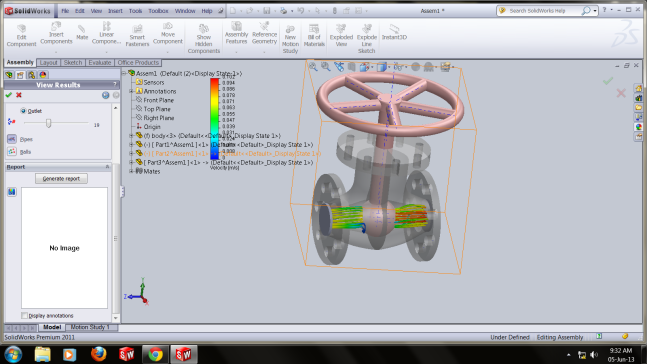Select the Origin tree item

pyautogui.click(x=152, y=127)
